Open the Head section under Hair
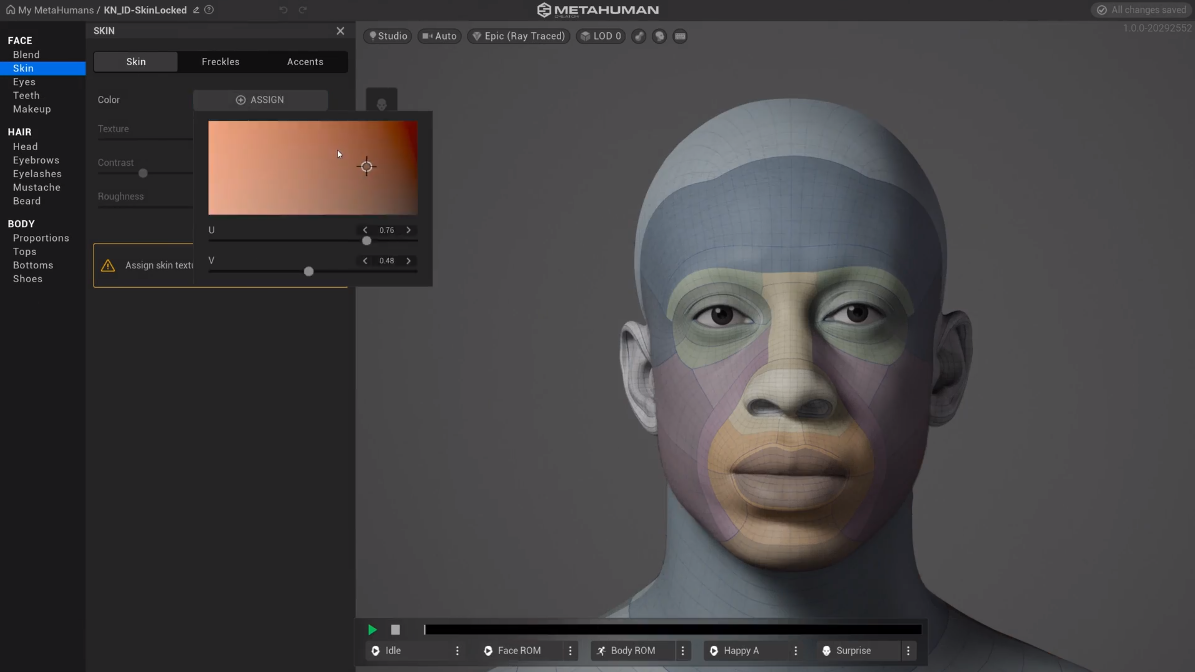Image resolution: width=1195 pixels, height=672 pixels. pos(25,146)
